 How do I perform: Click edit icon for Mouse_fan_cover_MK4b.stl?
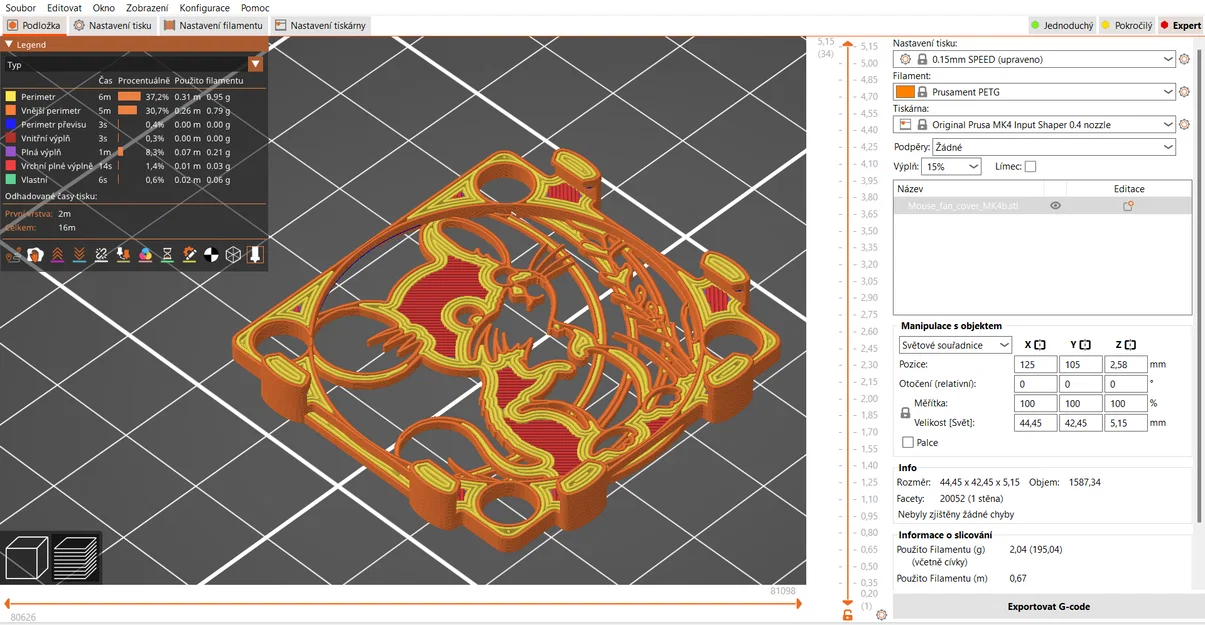(1128, 206)
